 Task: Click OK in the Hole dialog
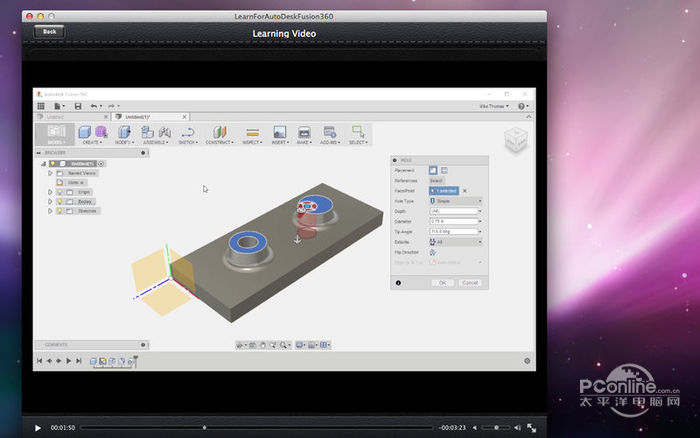[x=442, y=283]
